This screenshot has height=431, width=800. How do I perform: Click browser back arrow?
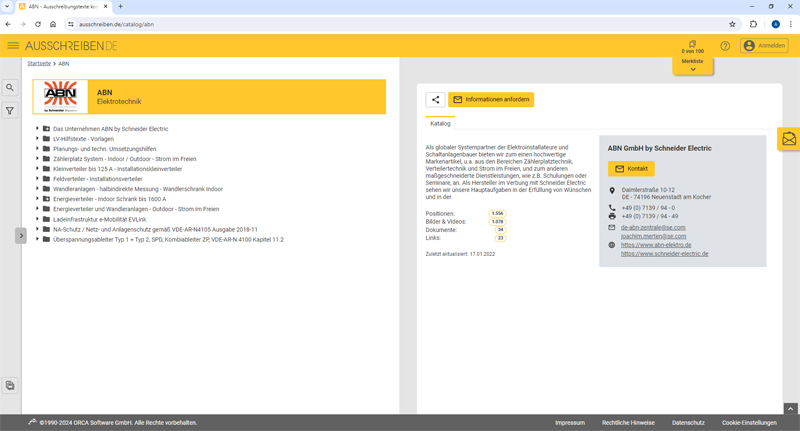point(8,24)
